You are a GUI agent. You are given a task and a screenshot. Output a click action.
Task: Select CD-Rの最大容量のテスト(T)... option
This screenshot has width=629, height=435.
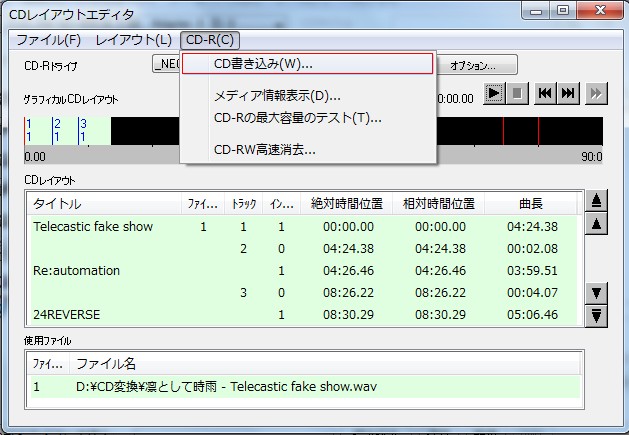point(297,118)
